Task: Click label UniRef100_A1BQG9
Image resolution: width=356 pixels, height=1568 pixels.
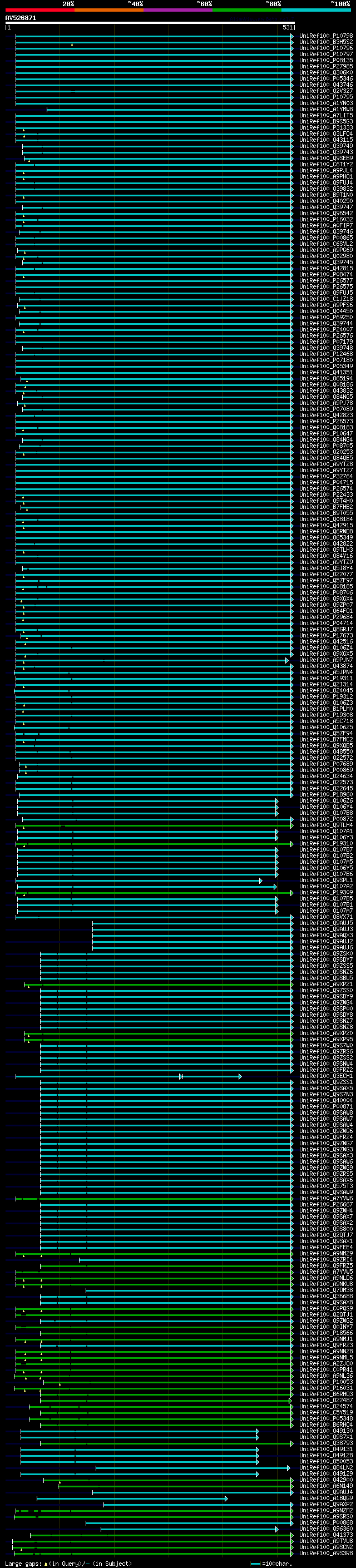Action: [326, 1498]
